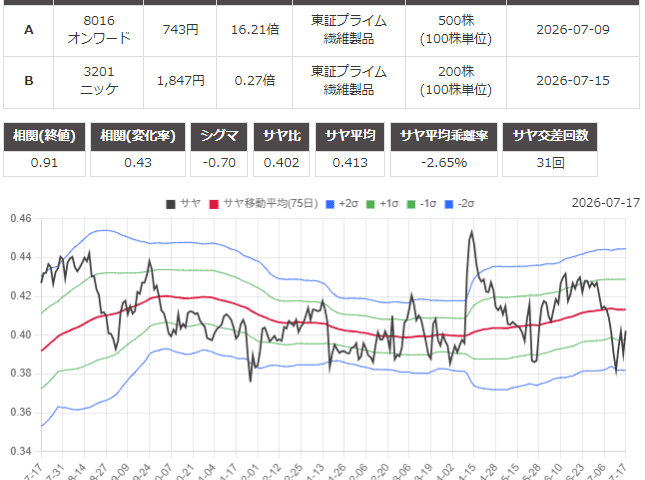Click the 2026-07-17 chart date label
The width and height of the screenshot is (645, 480).
click(606, 203)
